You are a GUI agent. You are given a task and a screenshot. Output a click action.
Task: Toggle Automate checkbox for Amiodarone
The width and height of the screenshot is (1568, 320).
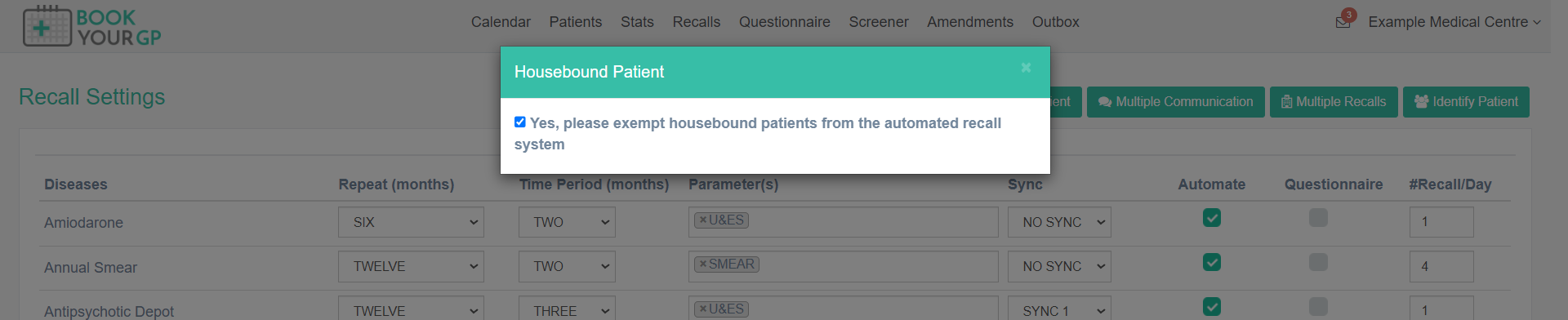click(1212, 218)
